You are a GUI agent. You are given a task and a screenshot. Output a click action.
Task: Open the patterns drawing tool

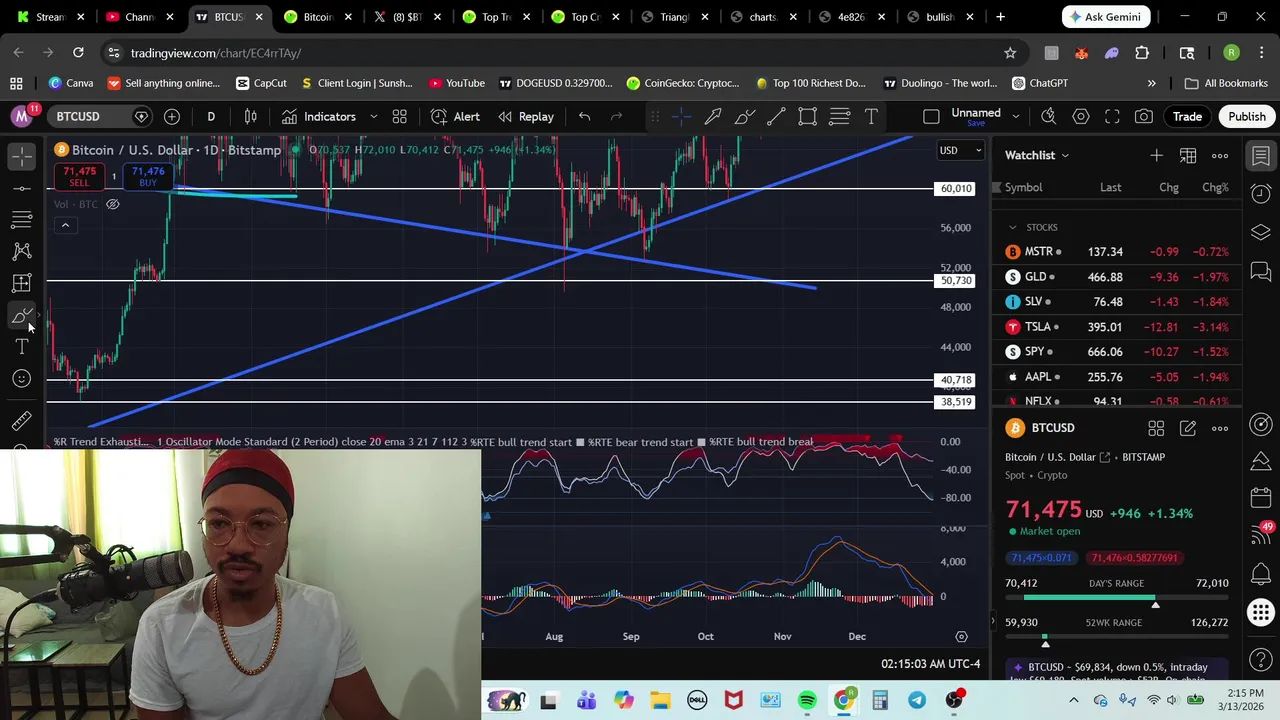(21, 251)
